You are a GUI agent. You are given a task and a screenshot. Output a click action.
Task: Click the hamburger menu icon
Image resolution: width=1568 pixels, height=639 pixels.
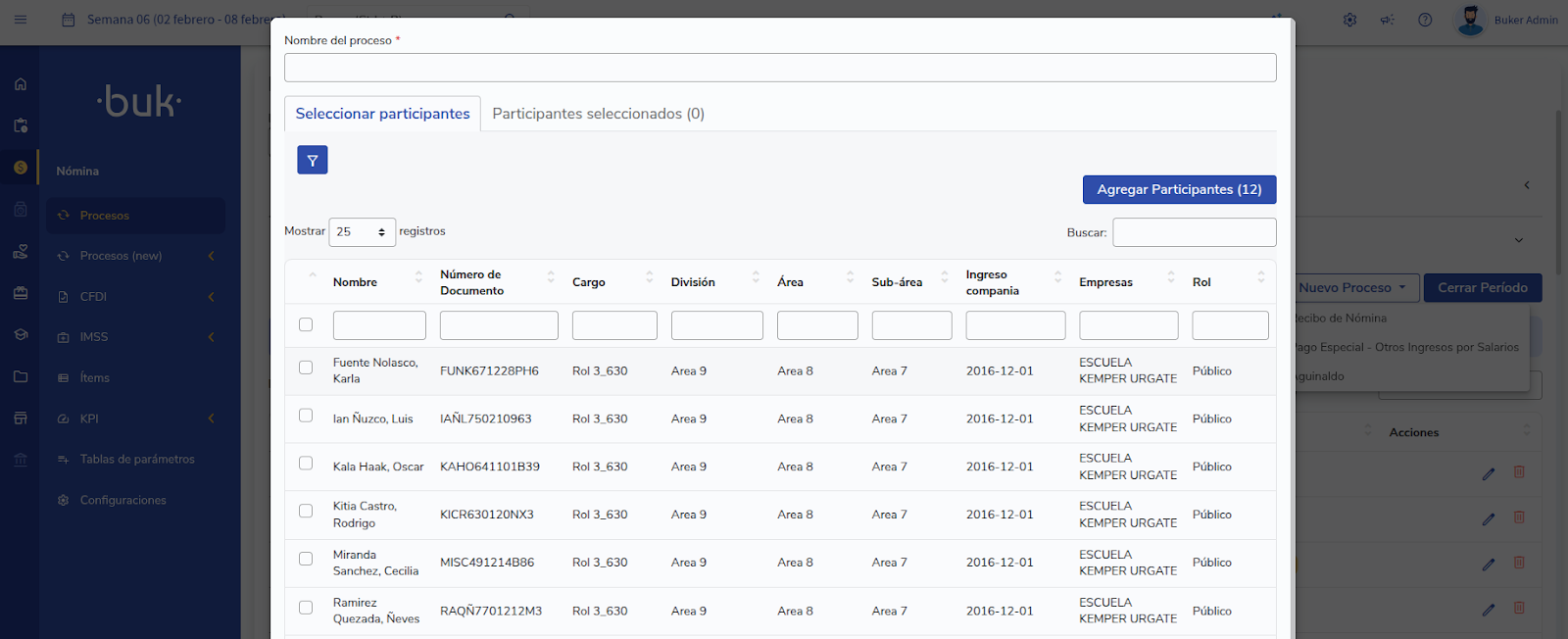tap(21, 20)
